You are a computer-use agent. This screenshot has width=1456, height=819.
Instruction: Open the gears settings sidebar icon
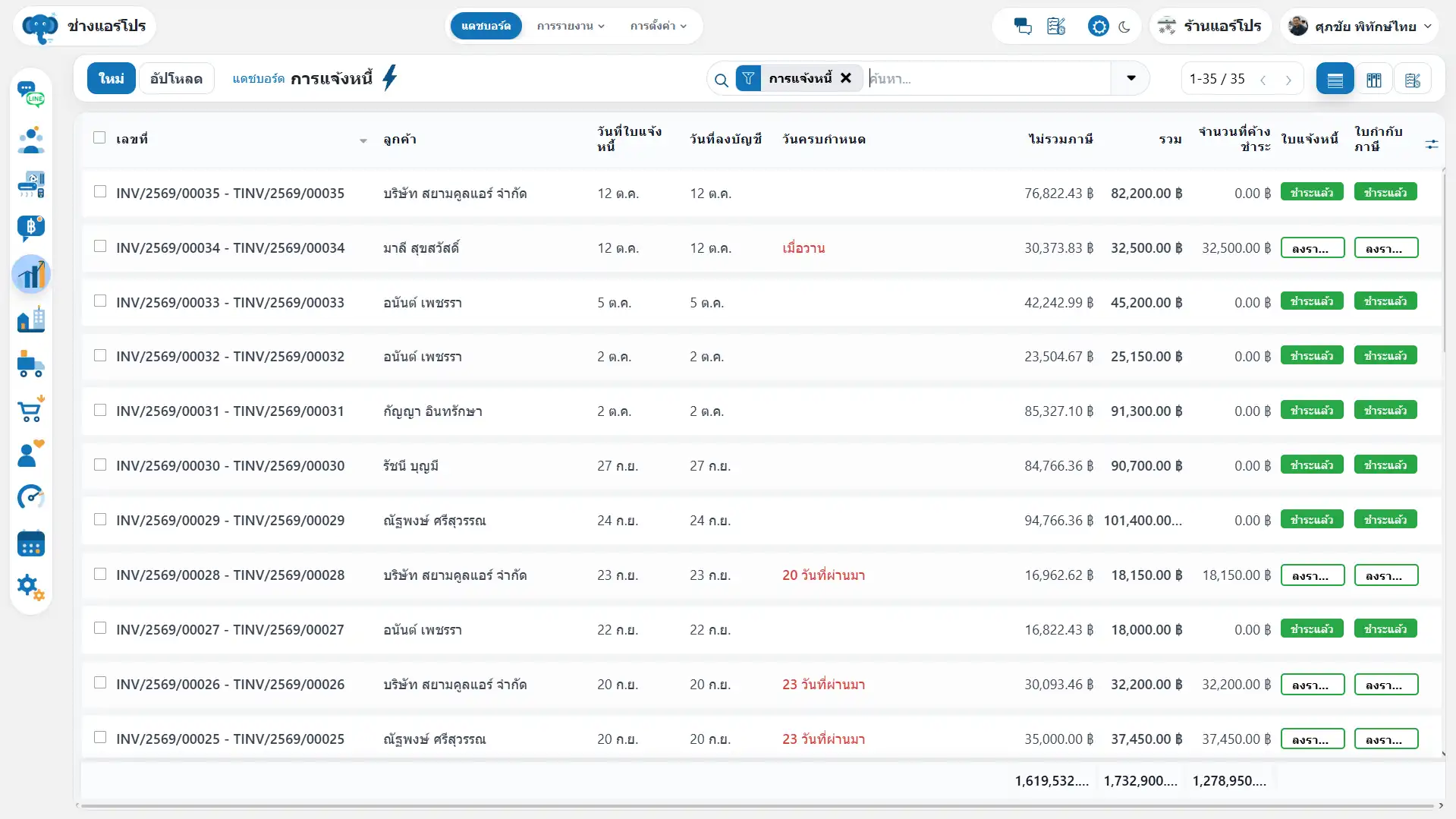click(31, 587)
